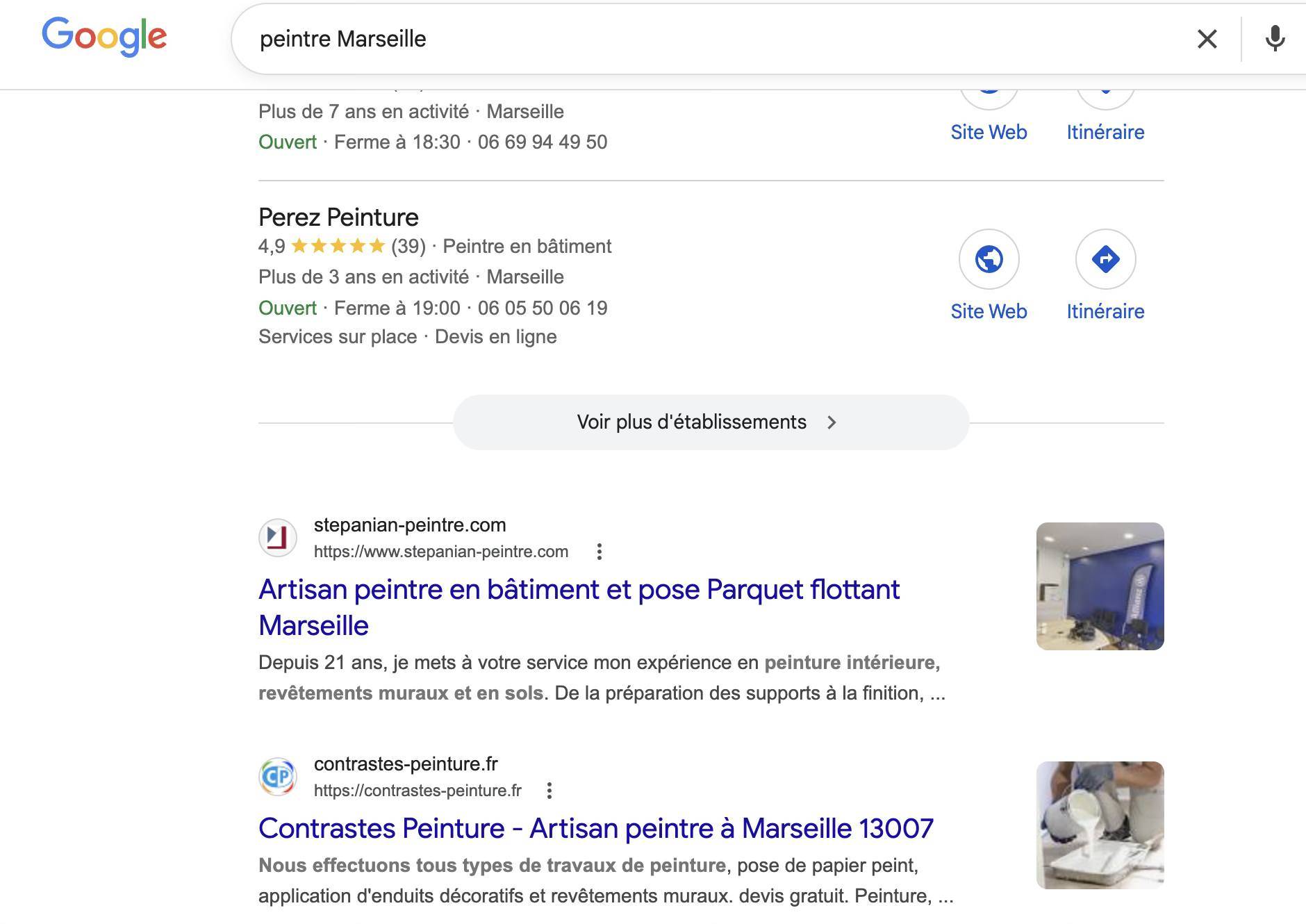Image resolution: width=1306 pixels, height=924 pixels.
Task: Open the blue wall room thumbnail
Action: pos(1100,586)
